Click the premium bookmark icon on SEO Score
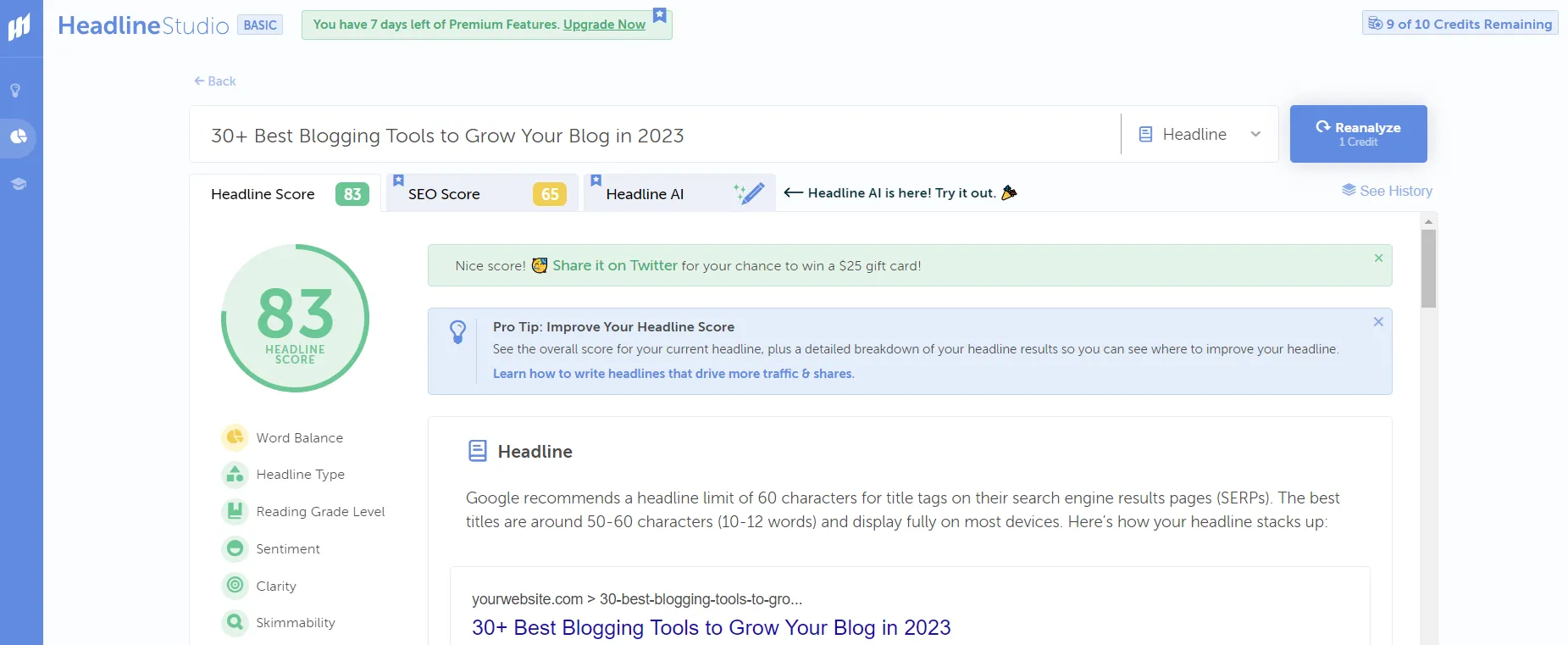 click(398, 181)
